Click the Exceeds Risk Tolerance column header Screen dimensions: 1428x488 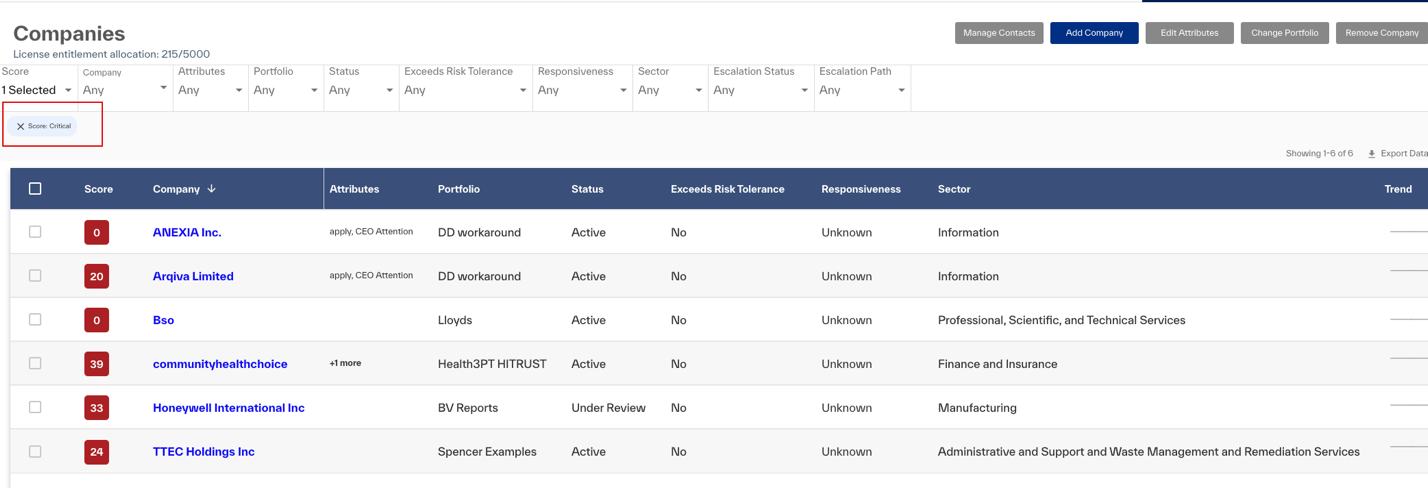[727, 189]
